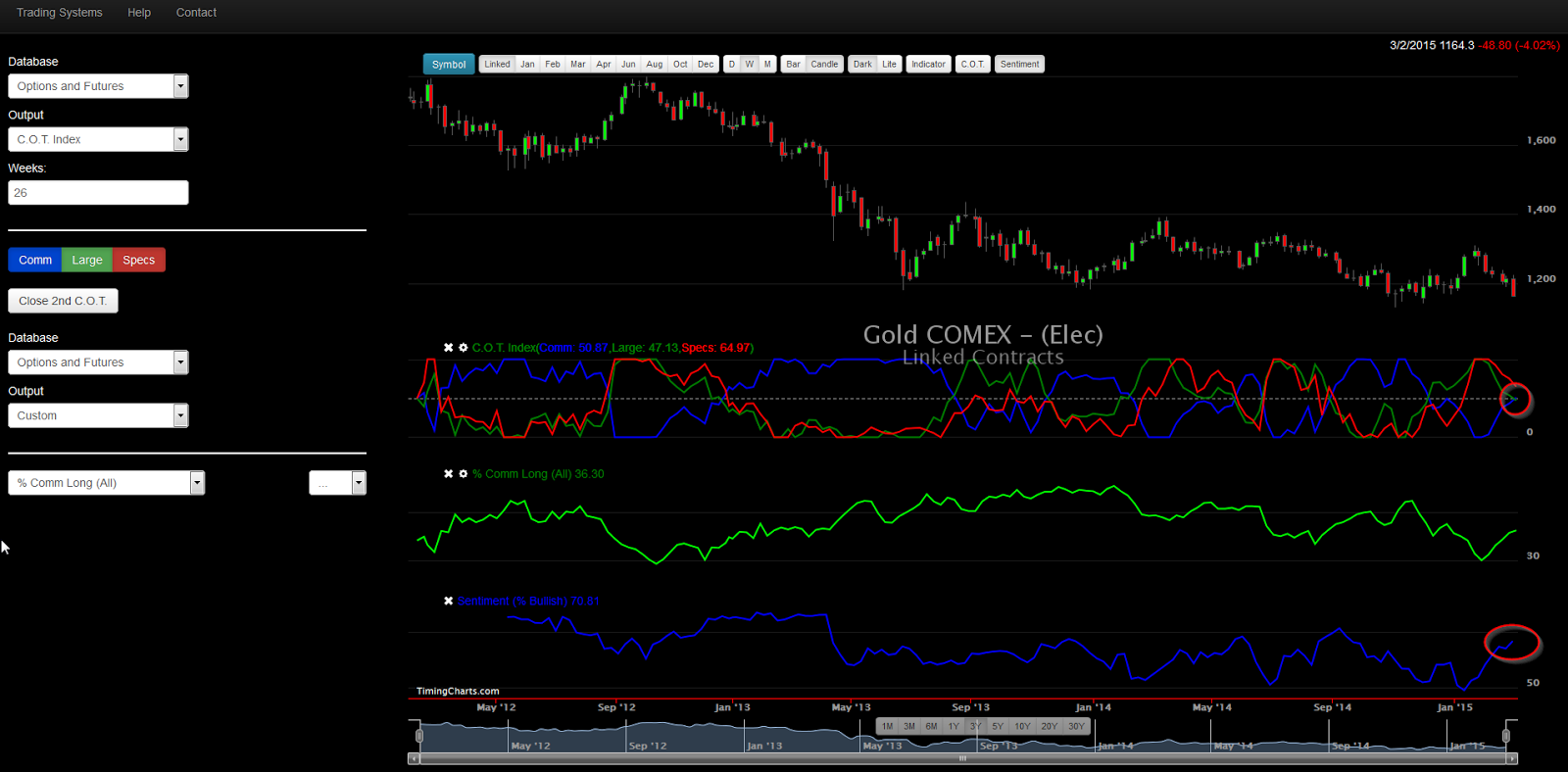Open settings gear for C.O.T. Index panel
The width and height of the screenshot is (1568, 772).
point(464,348)
